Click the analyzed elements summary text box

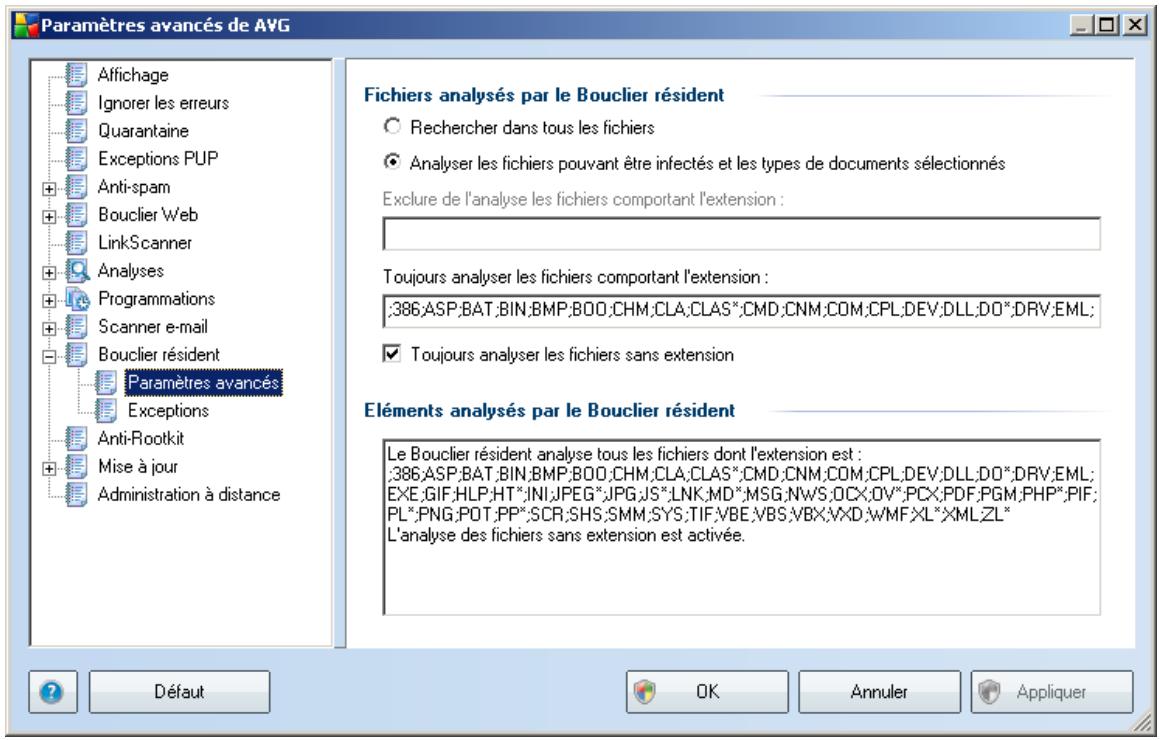pos(741,527)
